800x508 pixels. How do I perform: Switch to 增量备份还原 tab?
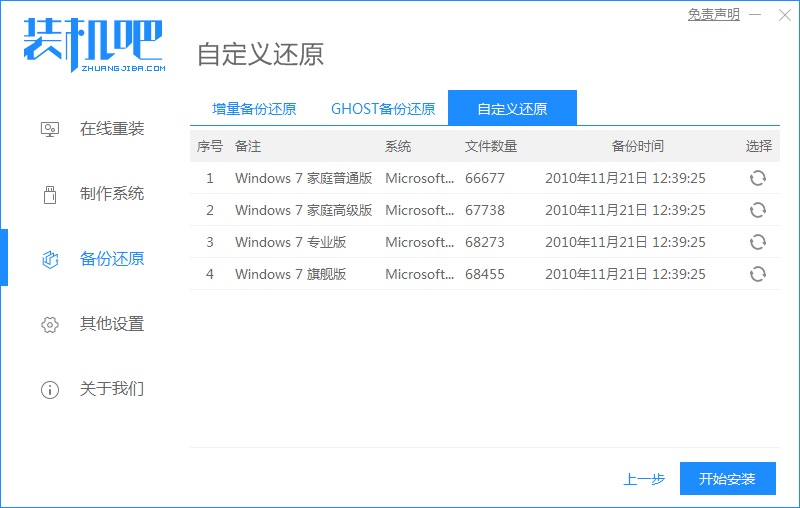[x=254, y=109]
